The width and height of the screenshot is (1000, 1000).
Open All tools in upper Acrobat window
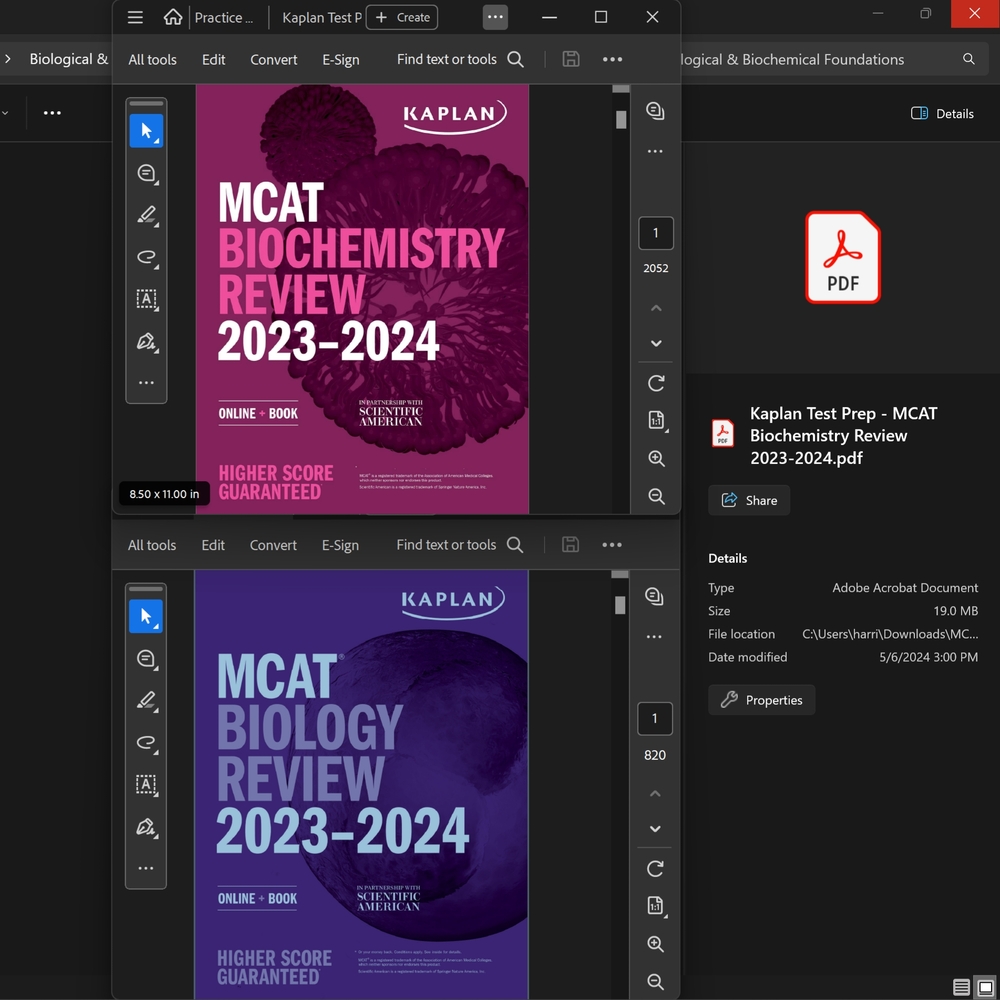click(152, 59)
